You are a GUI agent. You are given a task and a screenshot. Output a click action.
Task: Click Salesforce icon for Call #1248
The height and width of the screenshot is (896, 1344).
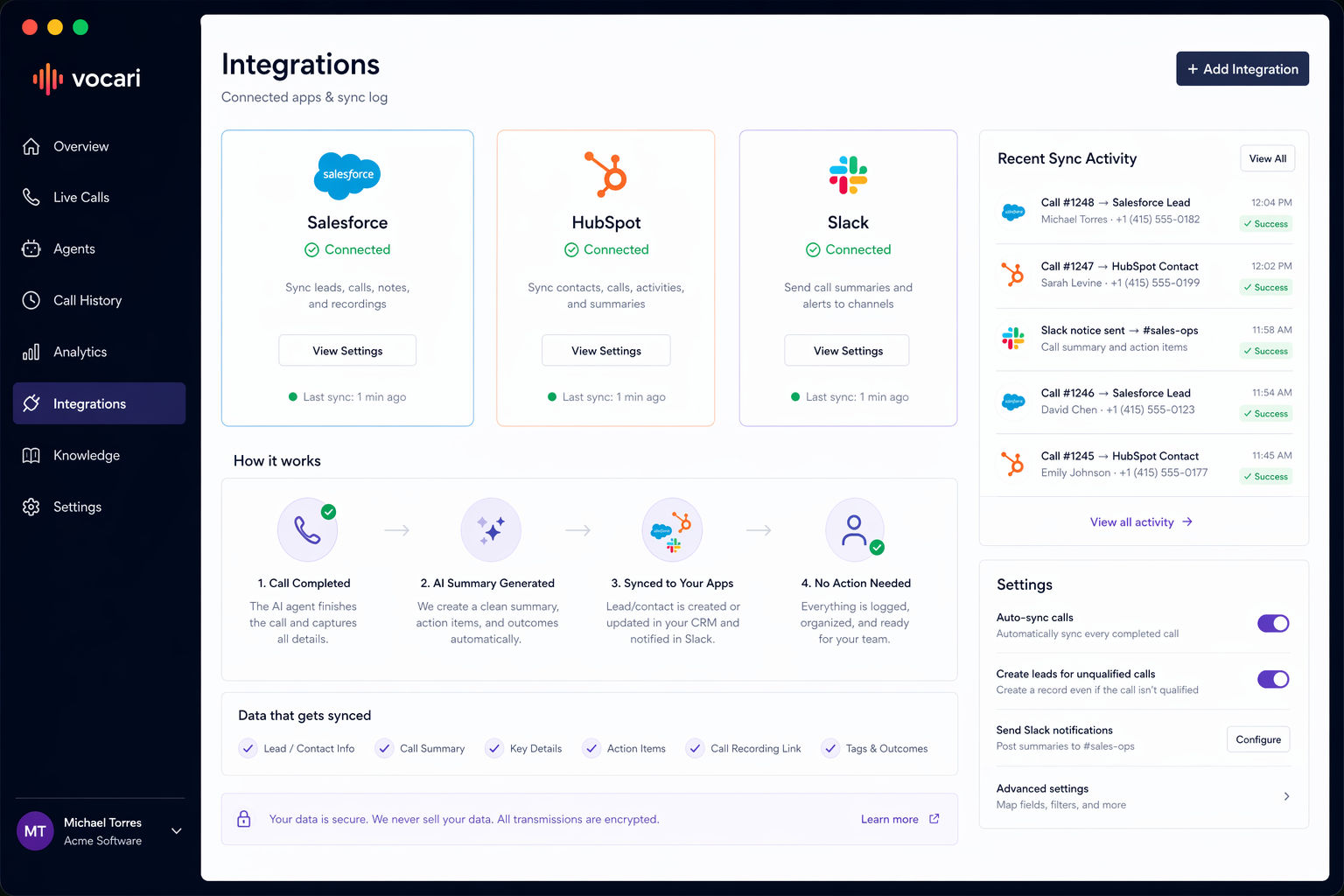(1013, 211)
